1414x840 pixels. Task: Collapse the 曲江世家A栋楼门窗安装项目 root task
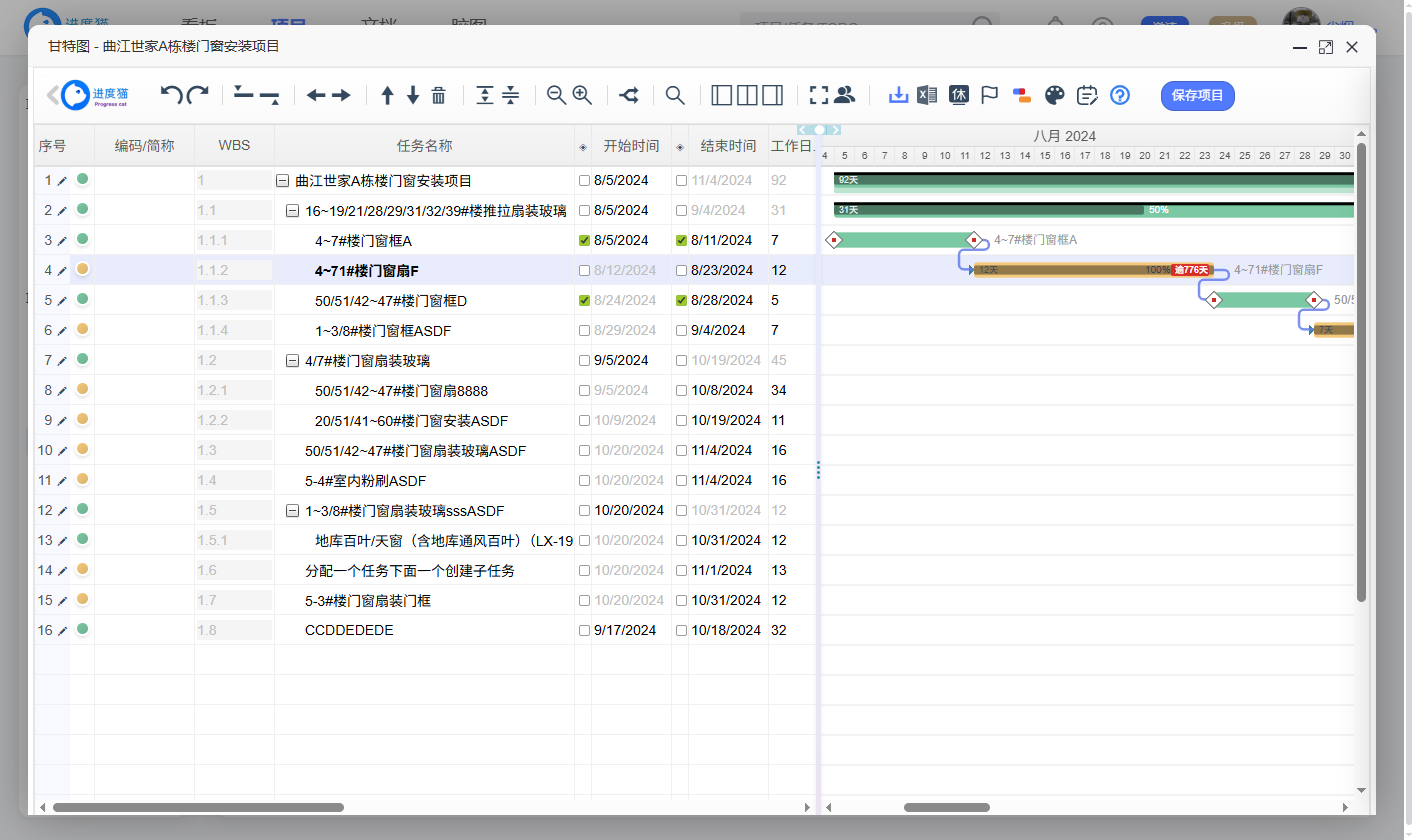click(x=282, y=181)
